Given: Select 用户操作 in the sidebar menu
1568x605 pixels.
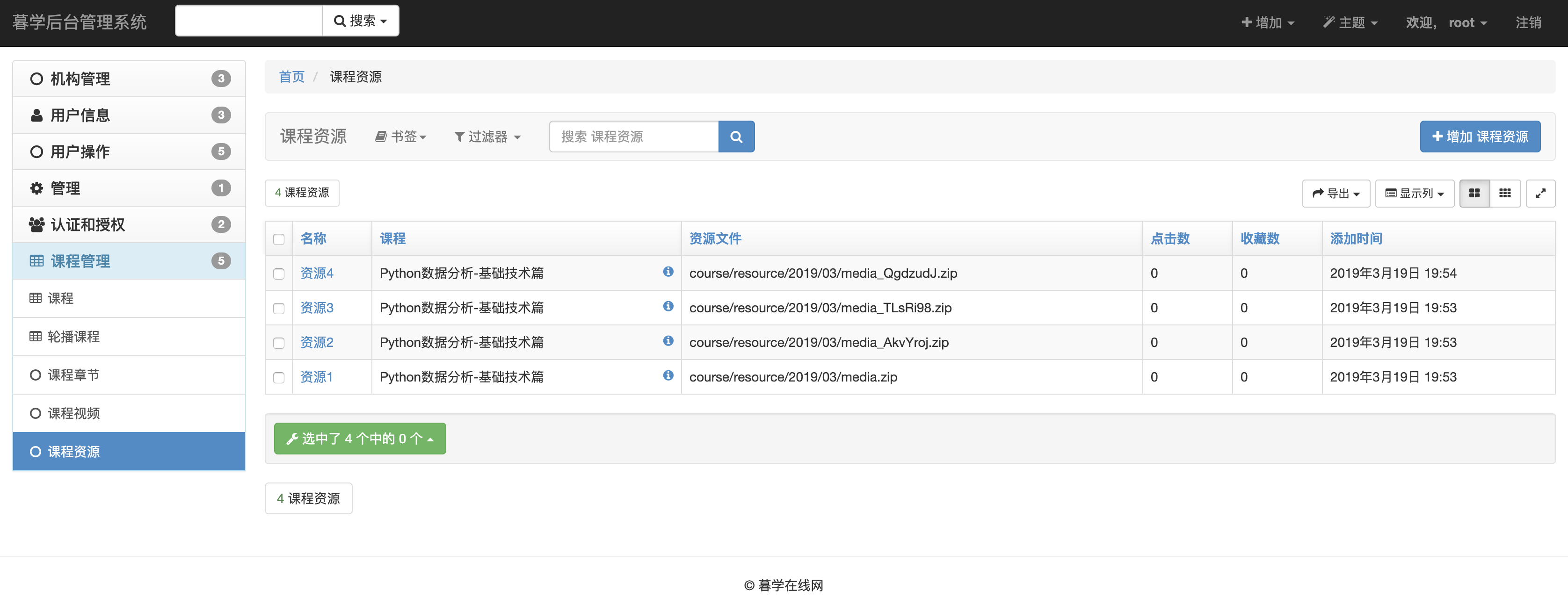Looking at the screenshot, I should point(80,151).
